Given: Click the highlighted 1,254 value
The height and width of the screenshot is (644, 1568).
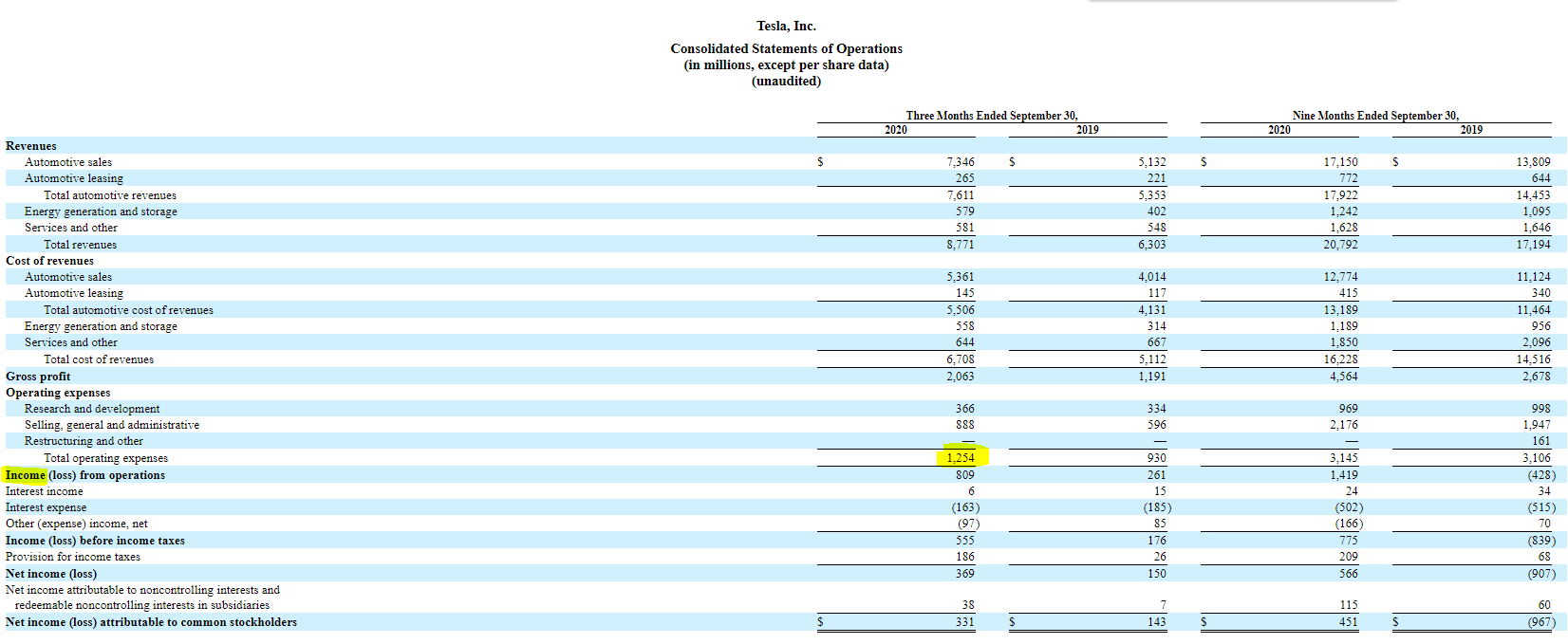Looking at the screenshot, I should [961, 458].
